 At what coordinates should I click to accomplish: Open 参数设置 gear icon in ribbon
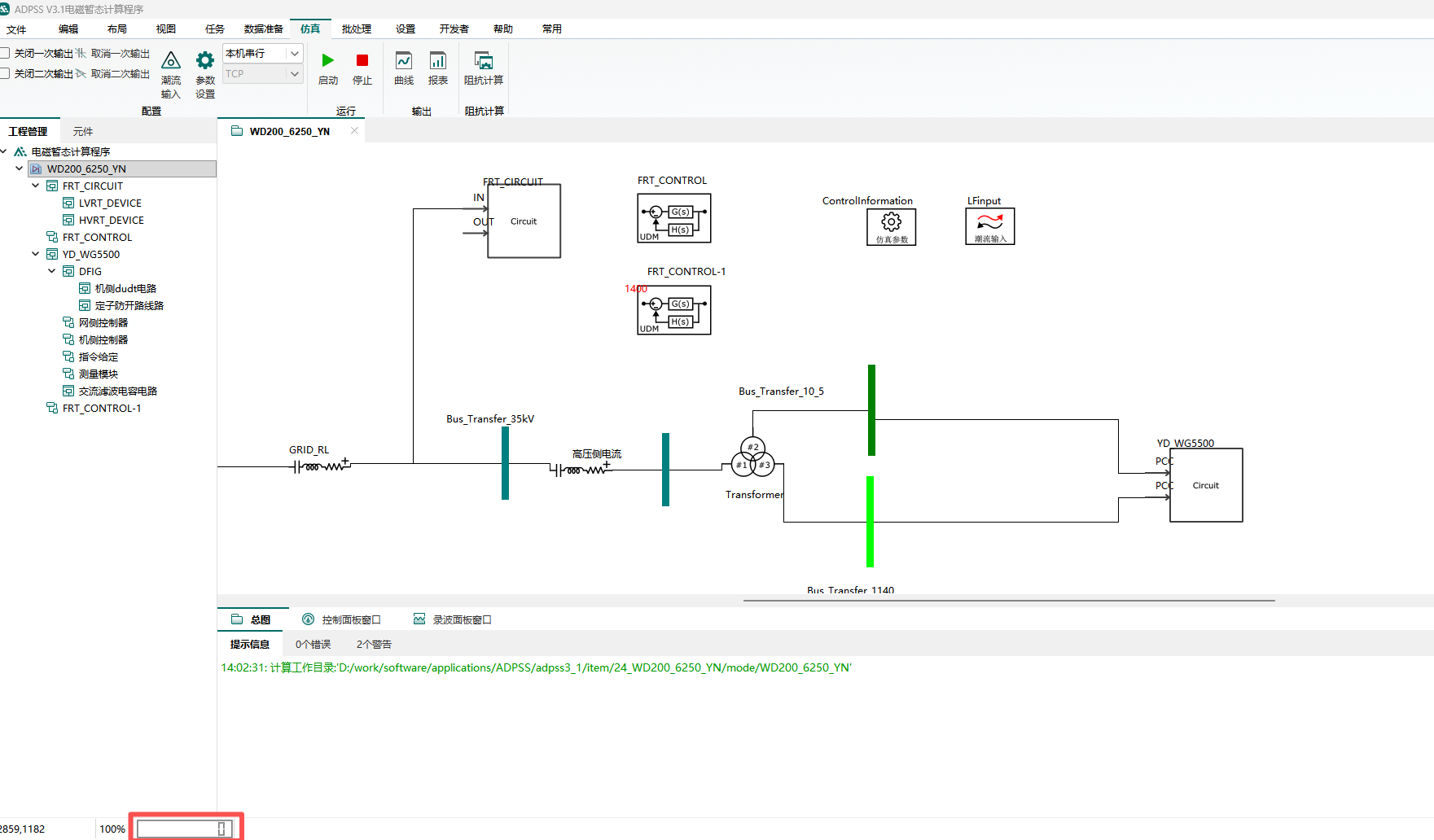205,61
